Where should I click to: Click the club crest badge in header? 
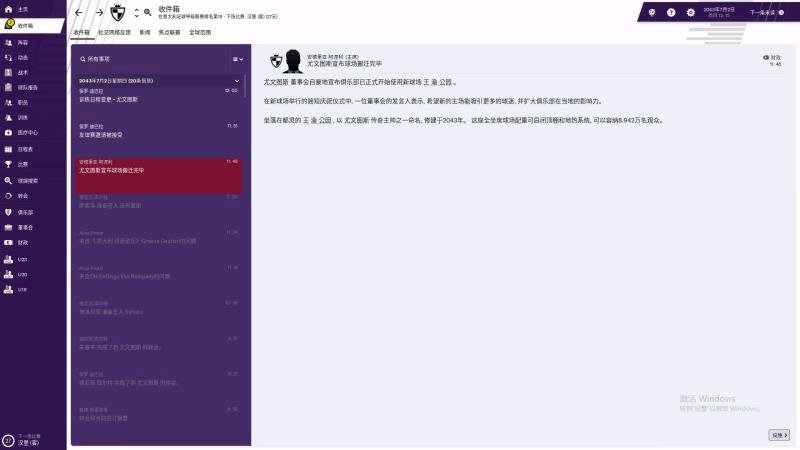pos(118,13)
